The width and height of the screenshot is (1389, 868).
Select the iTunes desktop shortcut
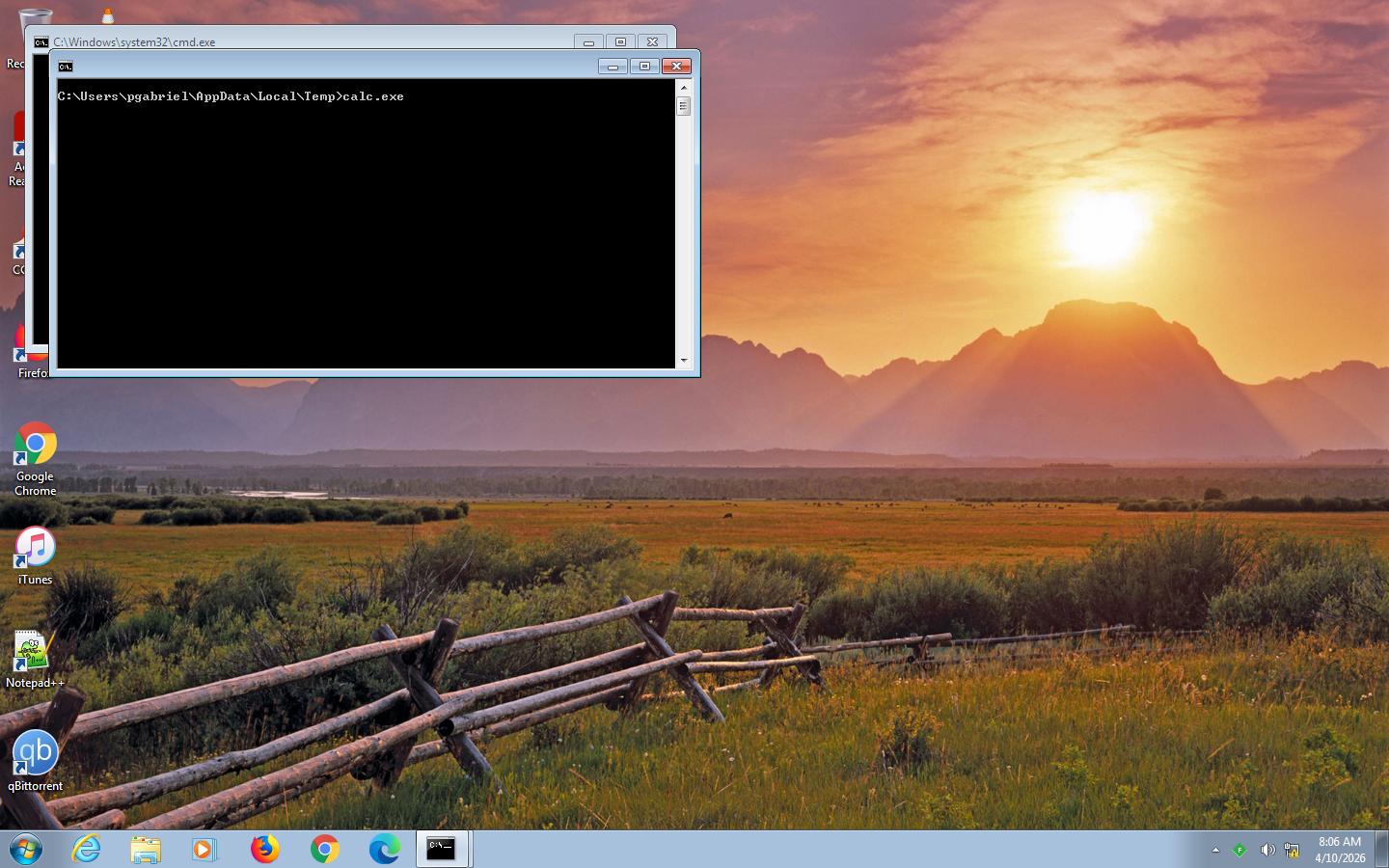point(35,556)
